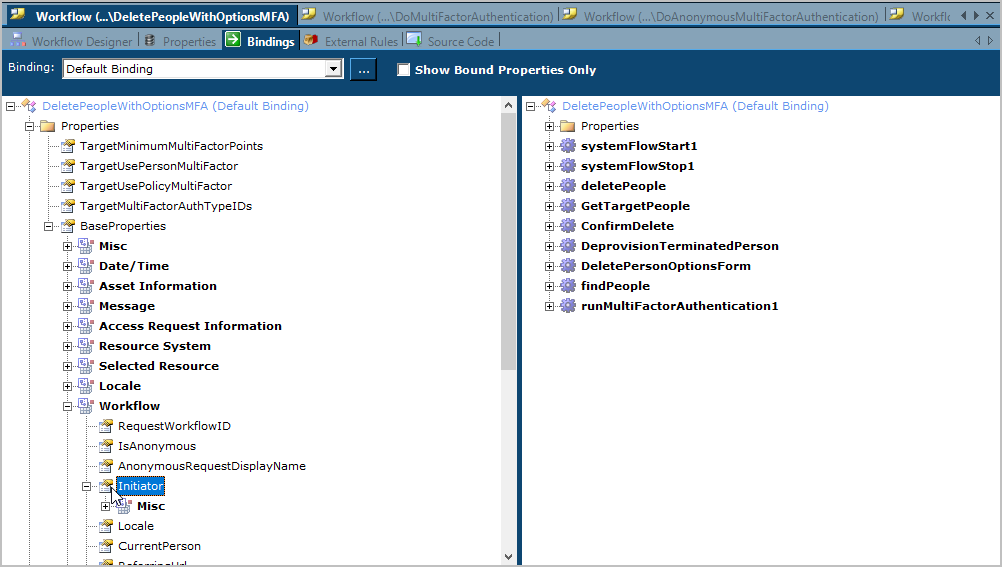Enable Show Bound Properties Only checkbox

point(404,70)
